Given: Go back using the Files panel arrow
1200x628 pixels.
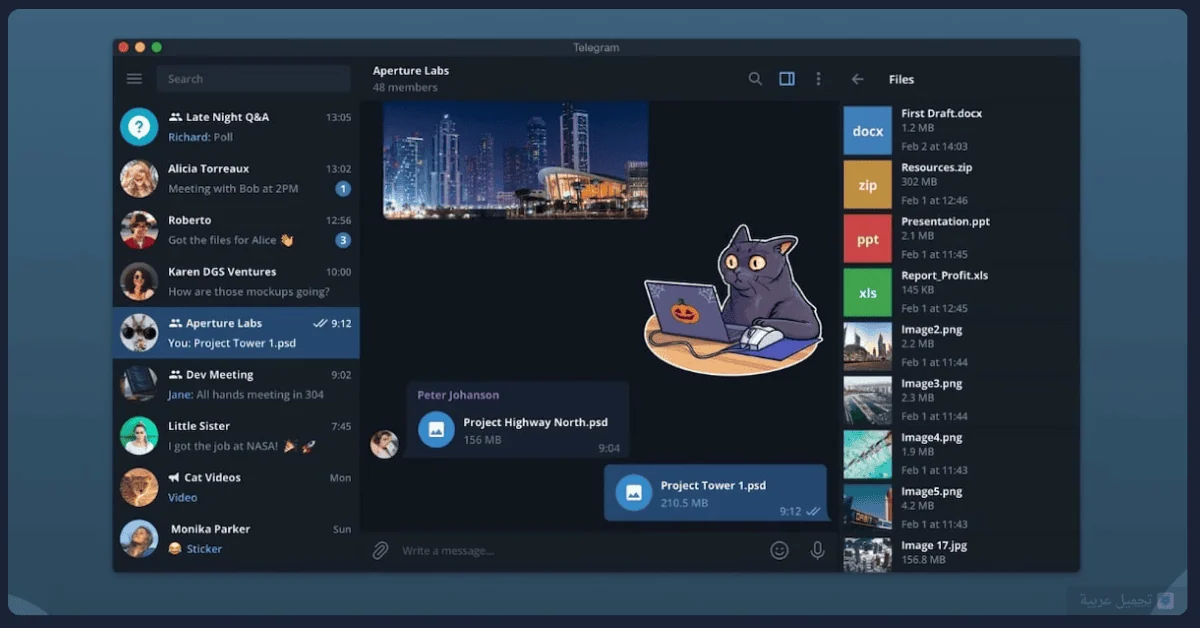Looking at the screenshot, I should (857, 79).
